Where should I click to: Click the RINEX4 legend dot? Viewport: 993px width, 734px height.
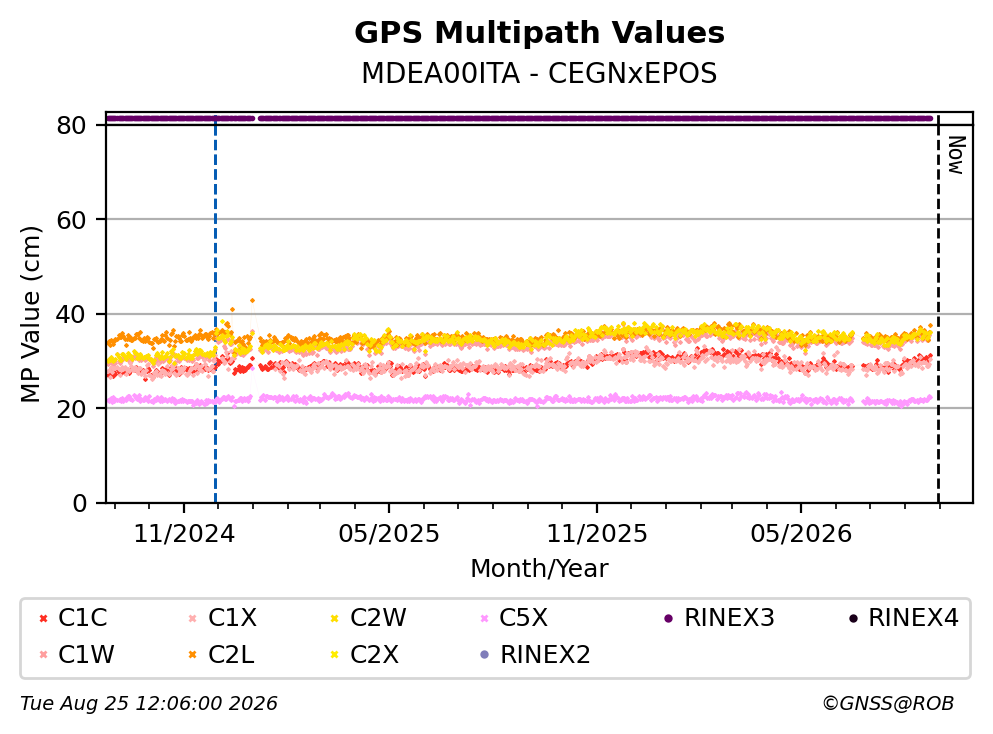[x=853, y=618]
